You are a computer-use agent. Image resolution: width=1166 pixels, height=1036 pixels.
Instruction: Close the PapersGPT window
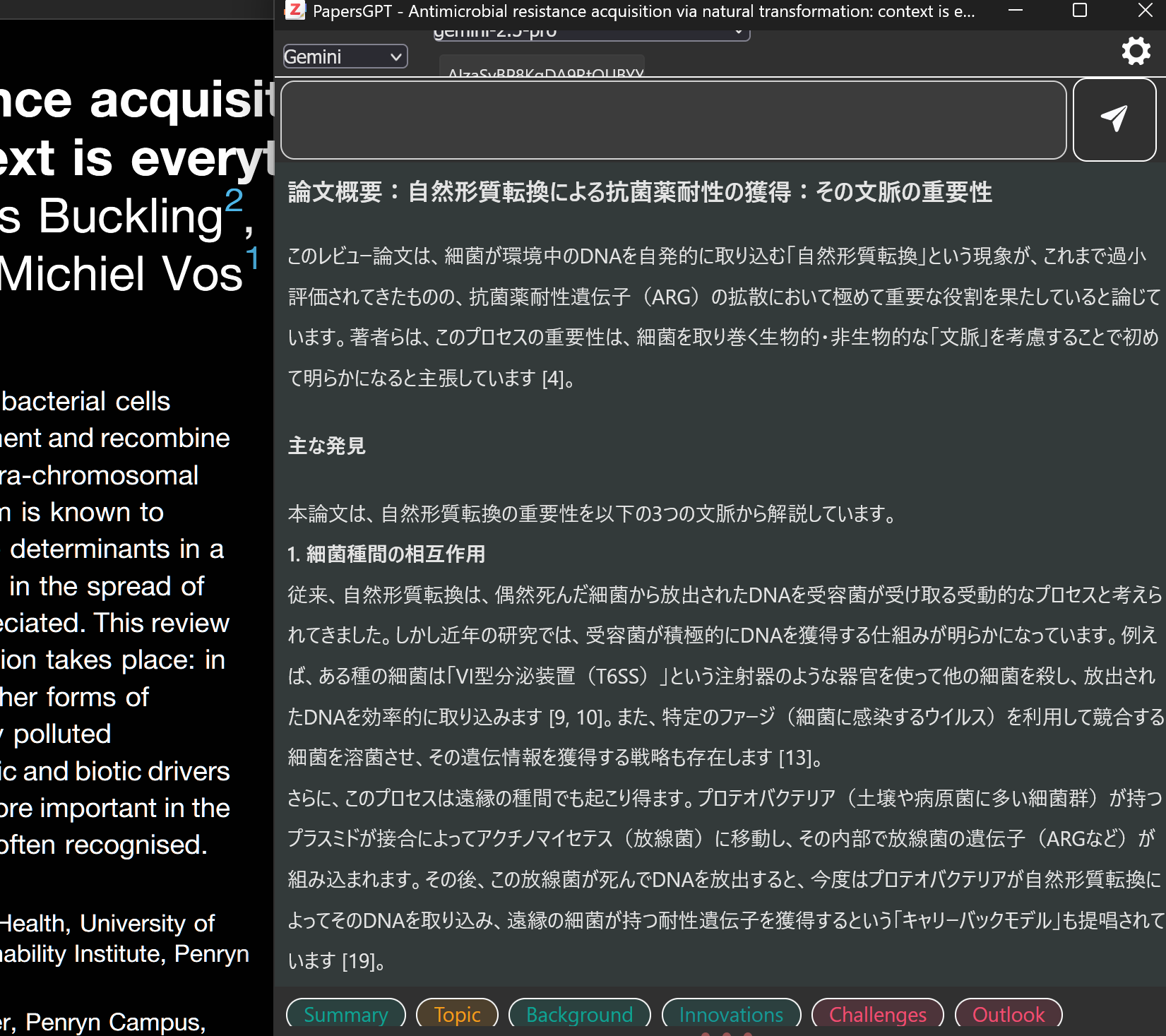click(1145, 11)
